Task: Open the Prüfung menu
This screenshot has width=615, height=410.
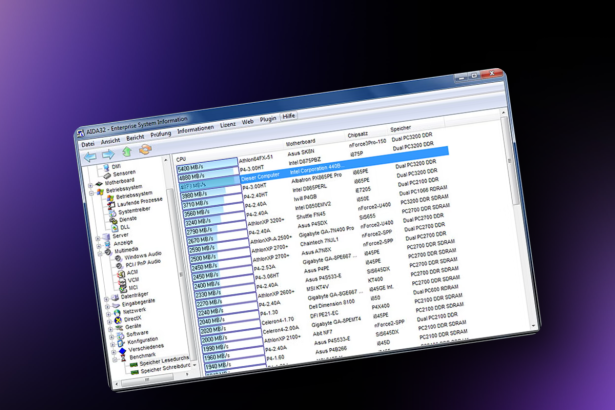Action: pyautogui.click(x=161, y=134)
